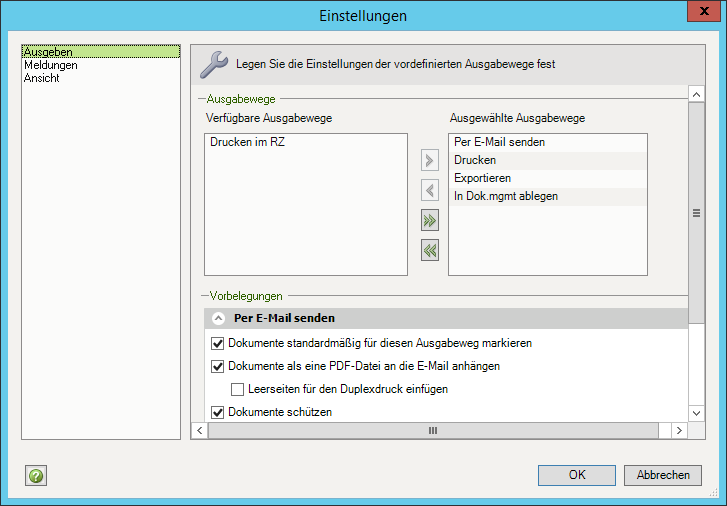Toggle the 'Dokumente schützen' checkbox
This screenshot has height=506, width=727.
tap(218, 412)
